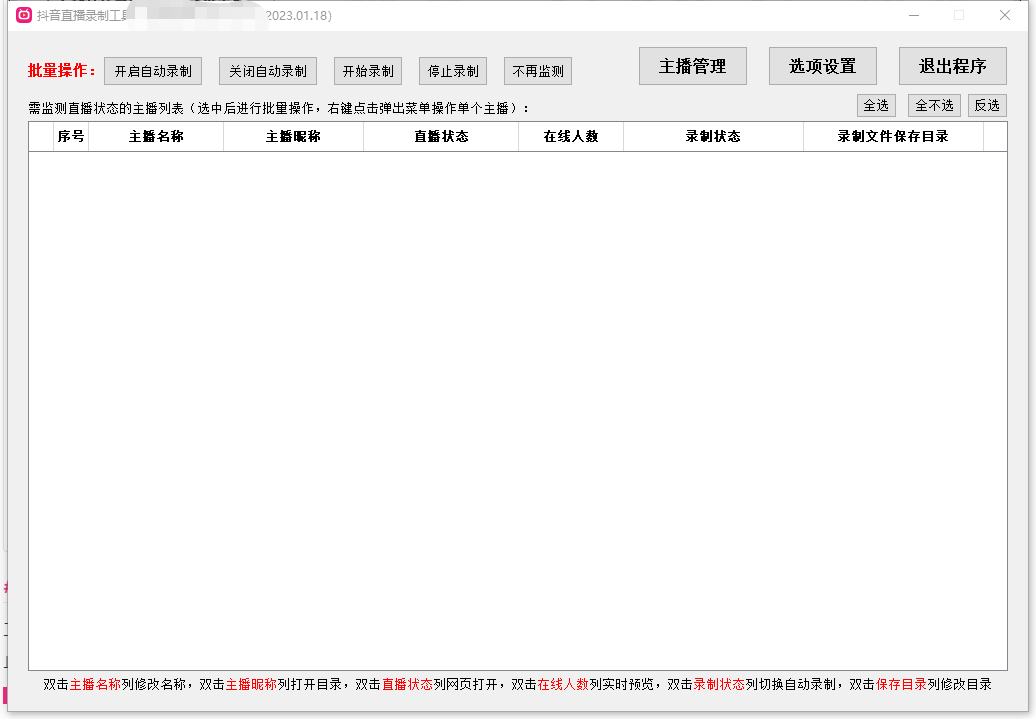Image resolution: width=1036 pixels, height=719 pixels.
Task: Close the window with X button
Action: (1005, 15)
